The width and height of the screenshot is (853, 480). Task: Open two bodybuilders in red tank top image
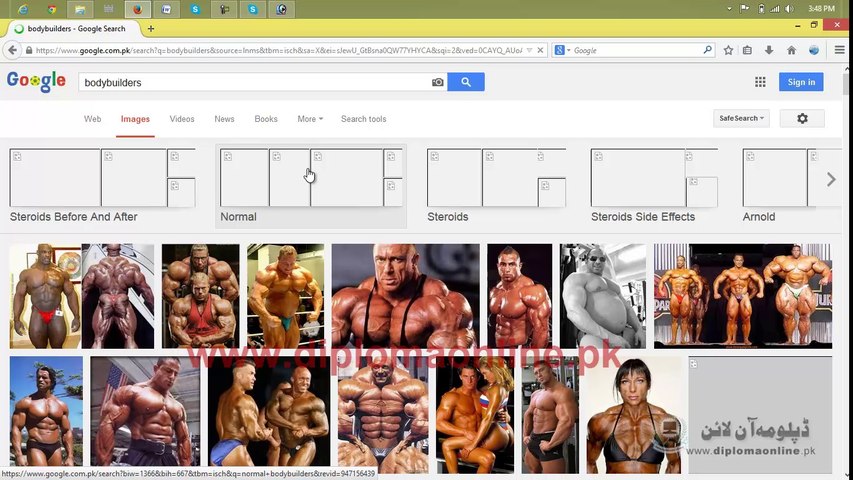(201, 296)
